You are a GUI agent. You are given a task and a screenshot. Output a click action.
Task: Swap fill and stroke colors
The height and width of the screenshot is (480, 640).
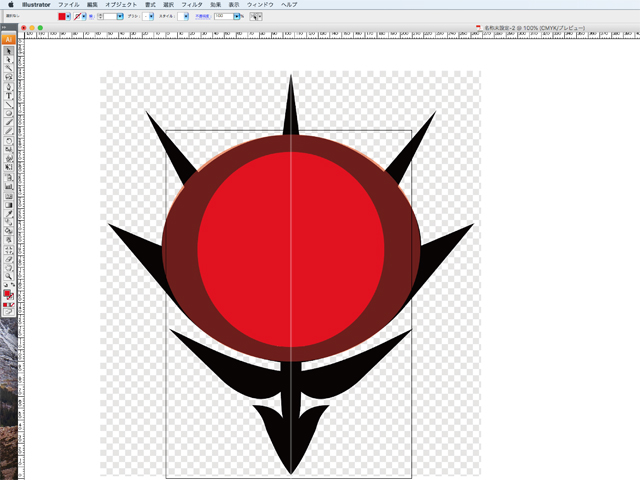[x=13, y=285]
